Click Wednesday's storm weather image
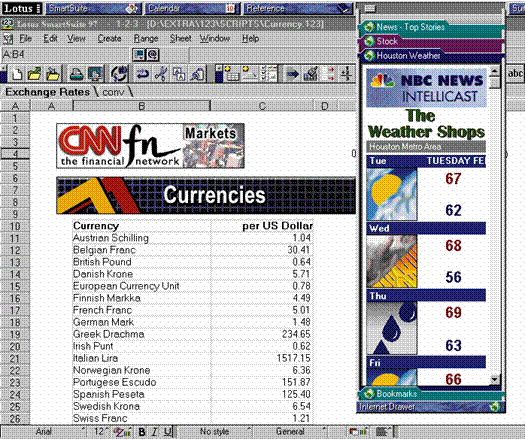 (392, 261)
